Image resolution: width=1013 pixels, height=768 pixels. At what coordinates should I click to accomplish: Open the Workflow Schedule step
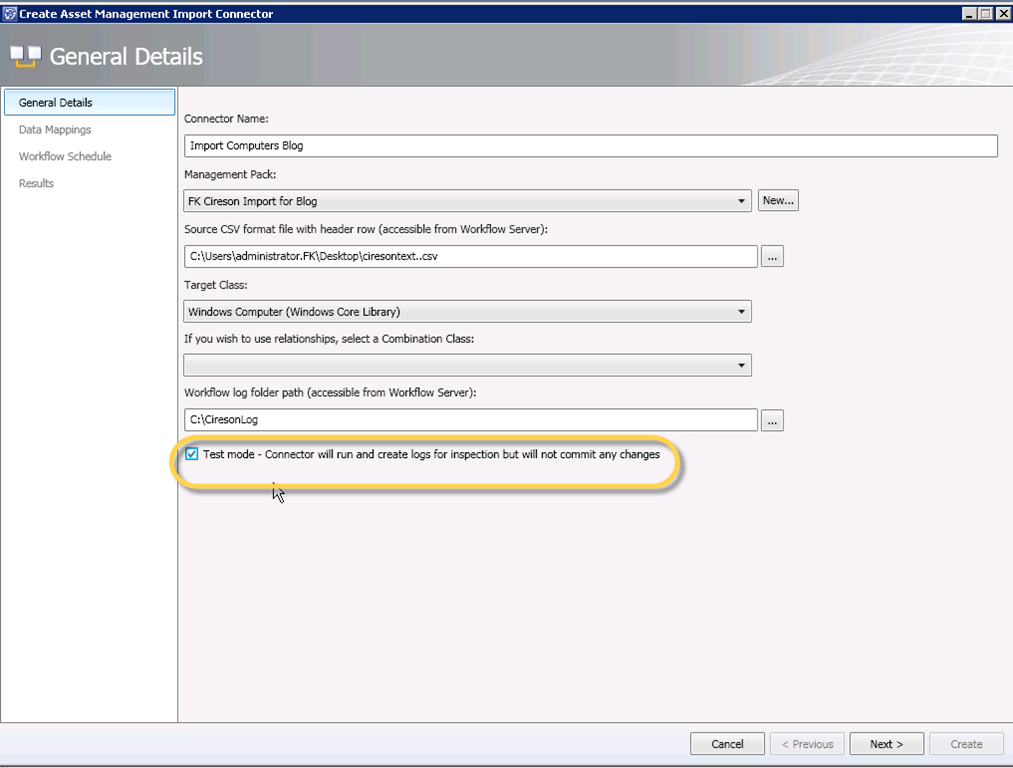[x=65, y=157]
